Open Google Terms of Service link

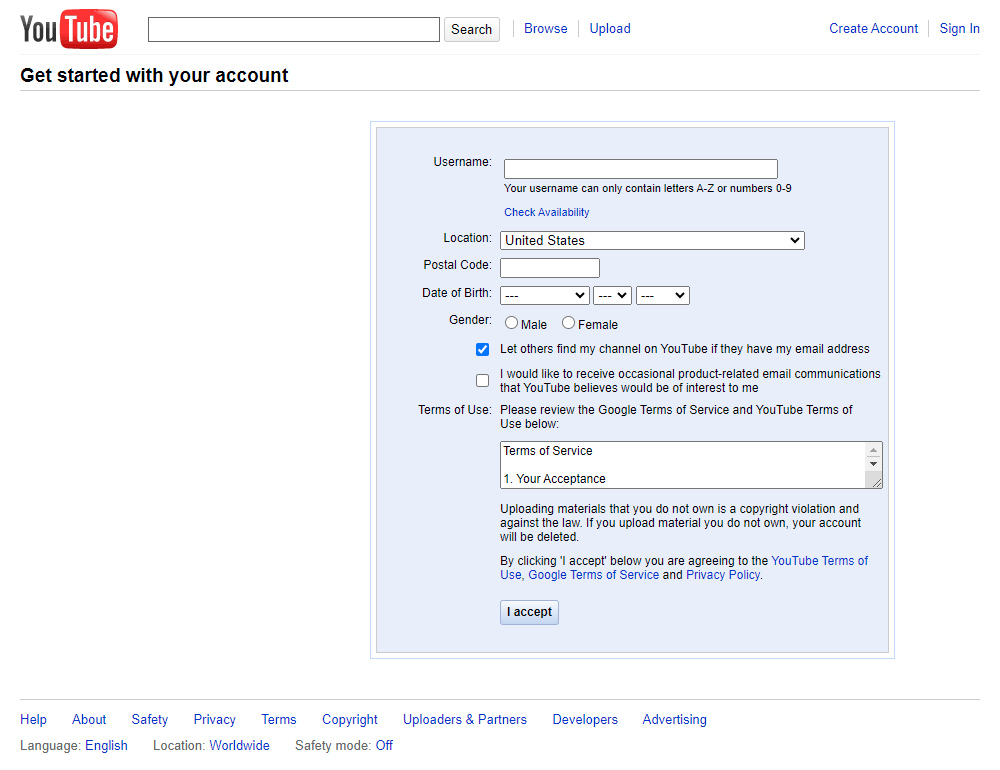[x=593, y=575]
